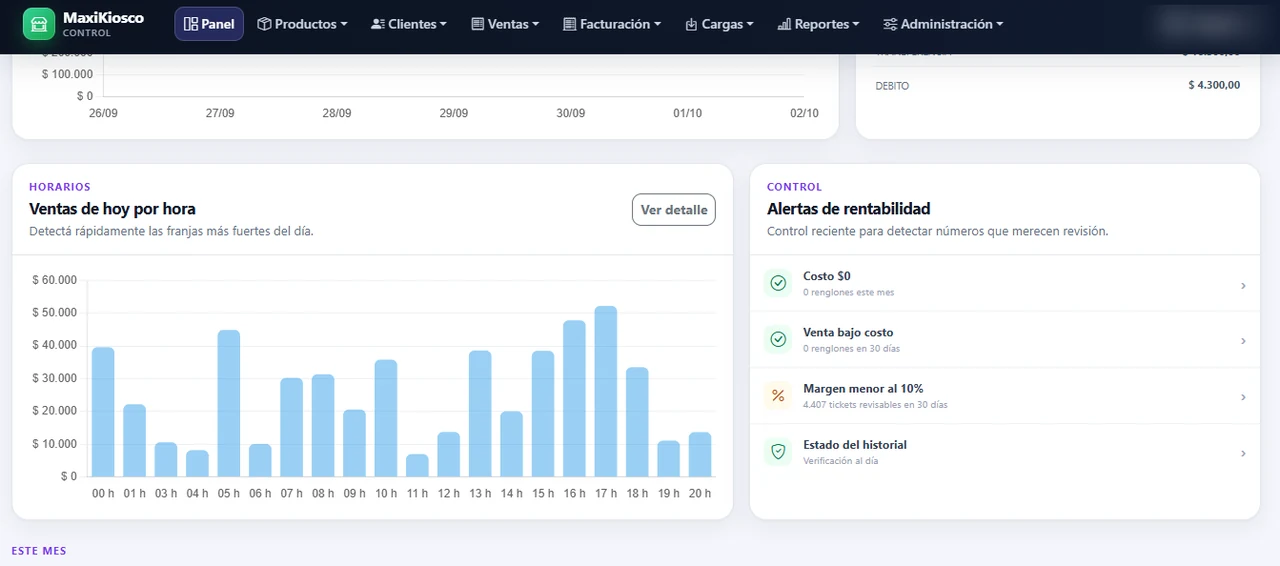Viewport: 1280px width, 566px height.
Task: Click the 4.407 tickets revisables subtitle
Action: (x=875, y=405)
